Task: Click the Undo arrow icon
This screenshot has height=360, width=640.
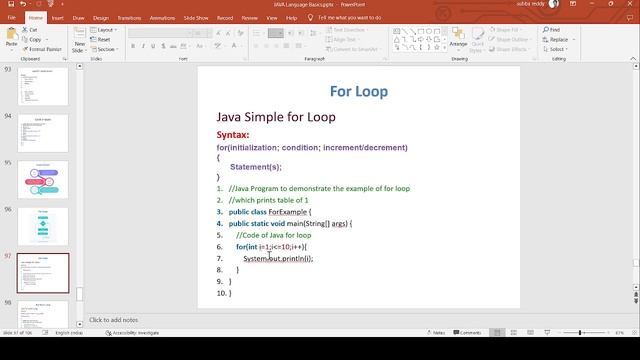Action: coord(23,4)
